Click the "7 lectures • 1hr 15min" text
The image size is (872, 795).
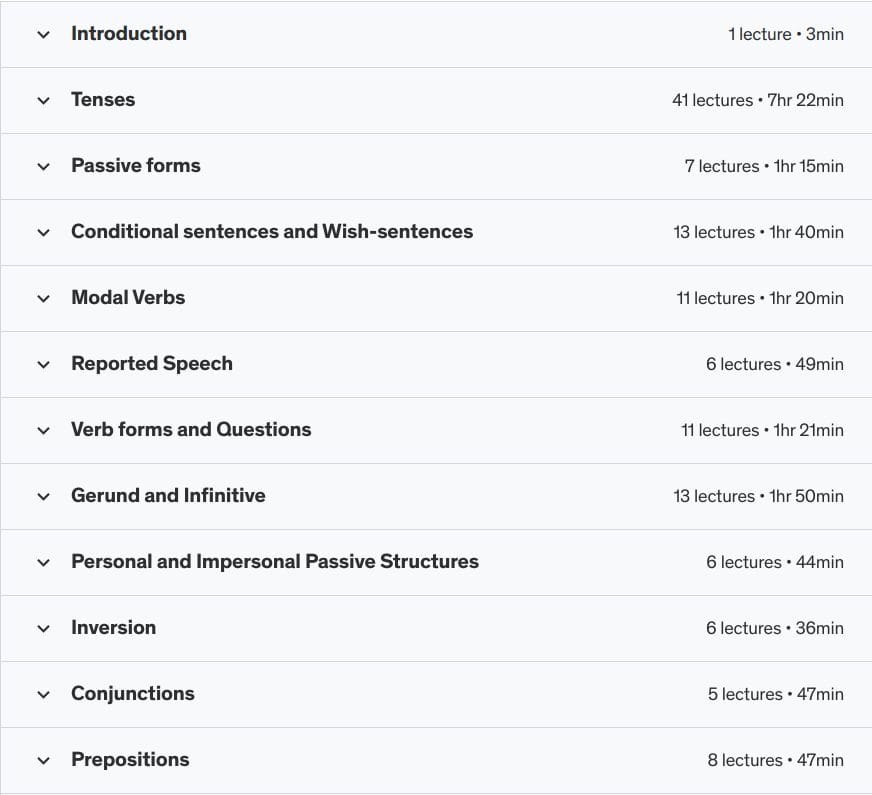point(763,167)
